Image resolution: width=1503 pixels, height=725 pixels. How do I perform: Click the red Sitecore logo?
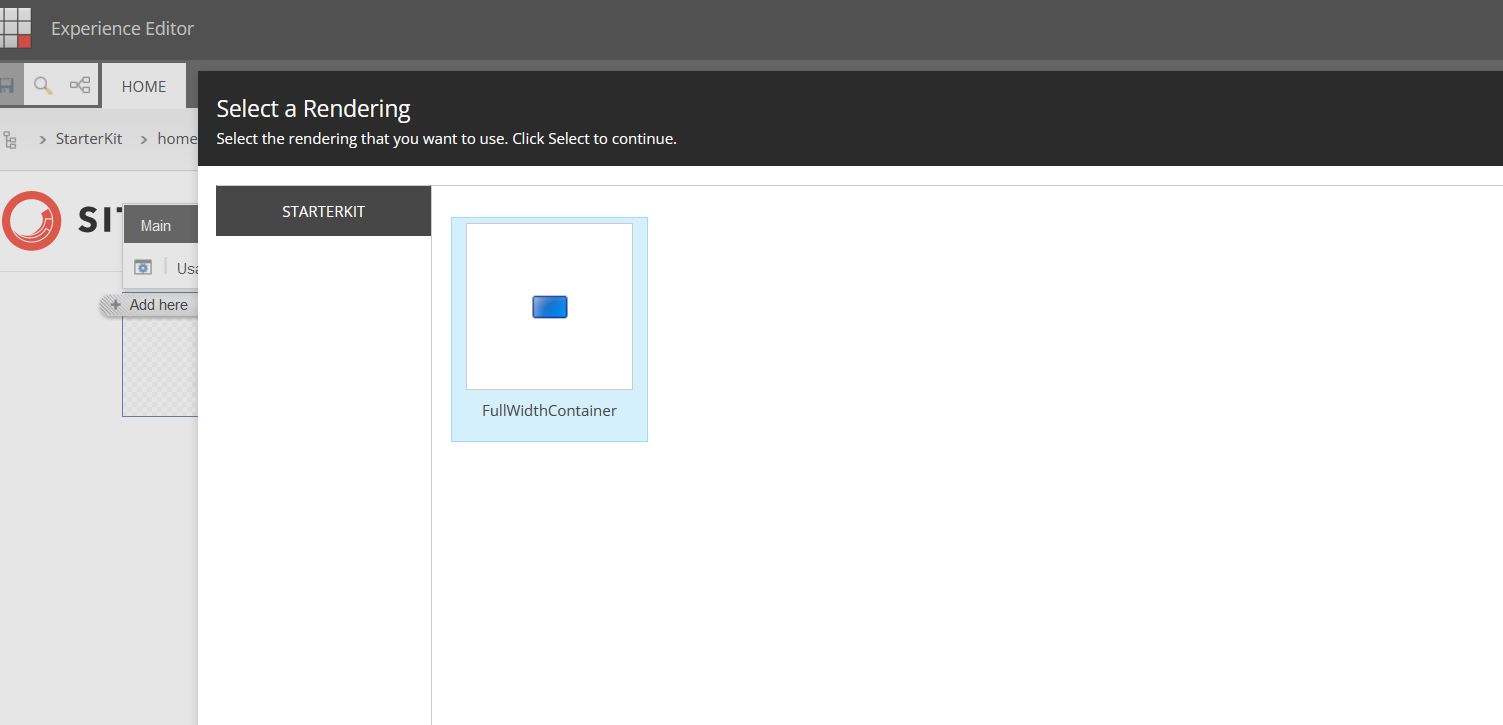(31, 220)
